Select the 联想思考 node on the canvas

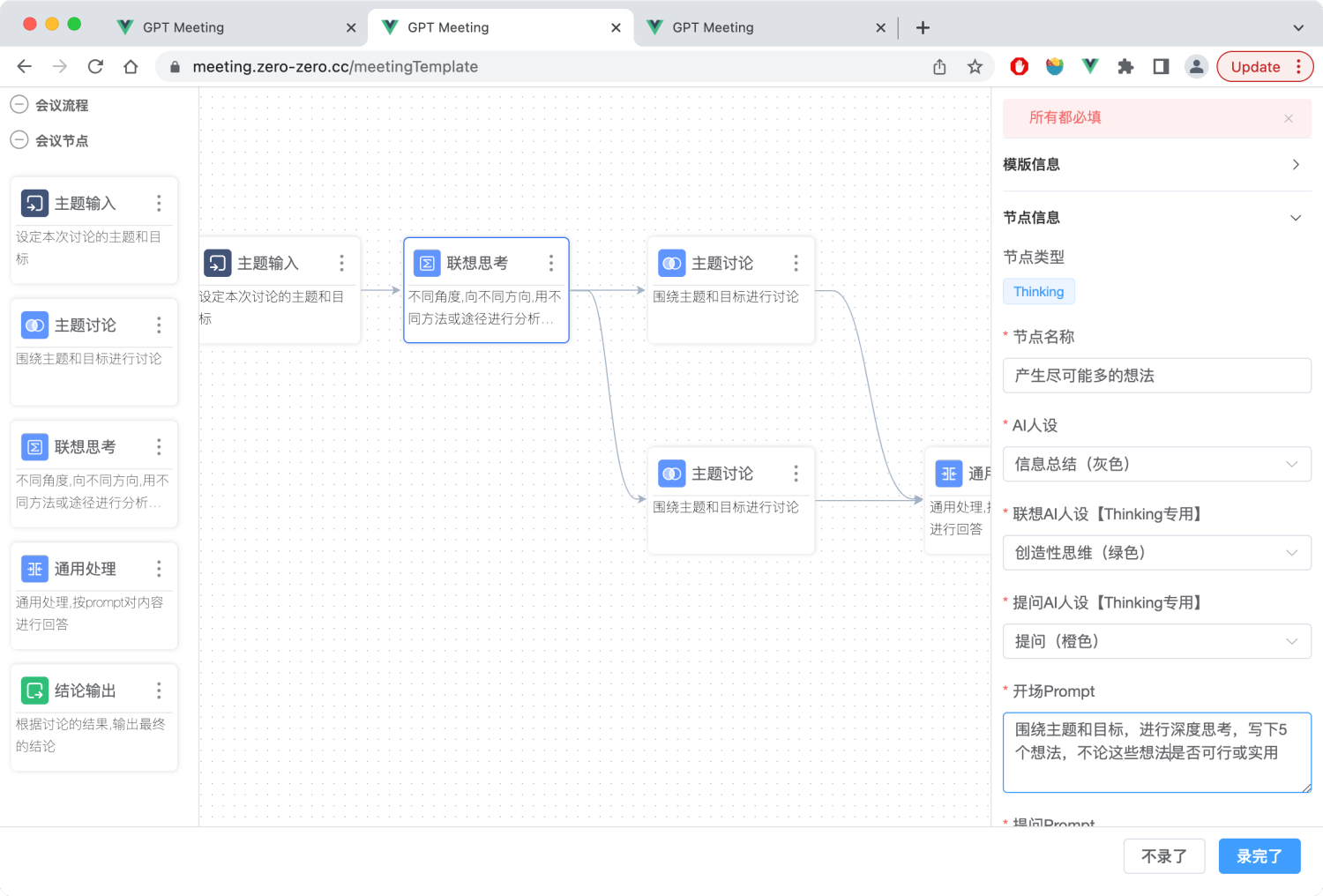tap(486, 290)
